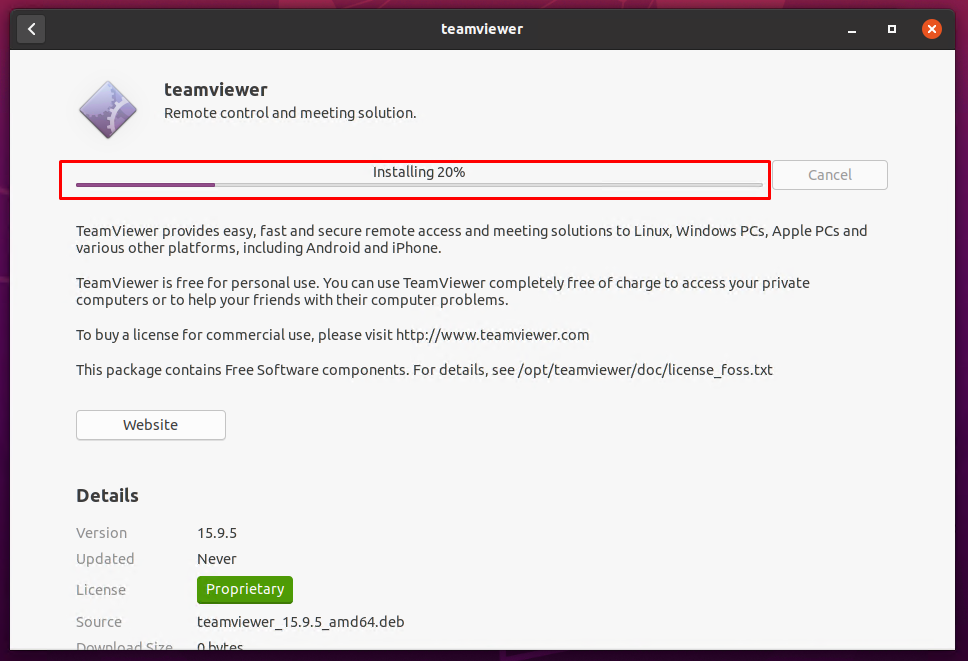The width and height of the screenshot is (968, 661).
Task: Click the Proprietary license badge
Action: click(245, 589)
